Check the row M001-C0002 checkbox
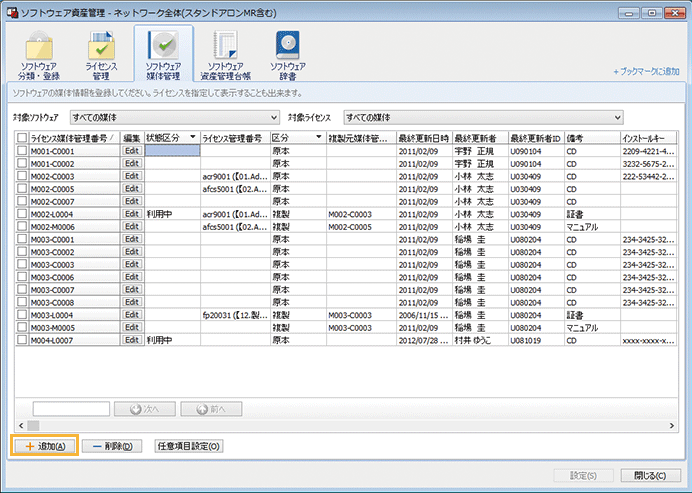Image resolution: width=692 pixels, height=493 pixels. pyautogui.click(x=22, y=163)
